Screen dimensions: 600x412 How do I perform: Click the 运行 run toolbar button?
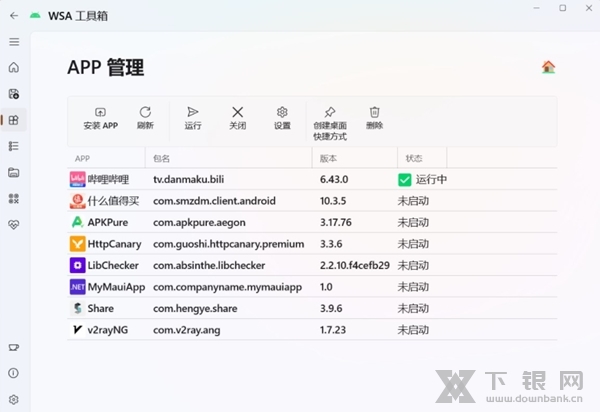tap(193, 119)
